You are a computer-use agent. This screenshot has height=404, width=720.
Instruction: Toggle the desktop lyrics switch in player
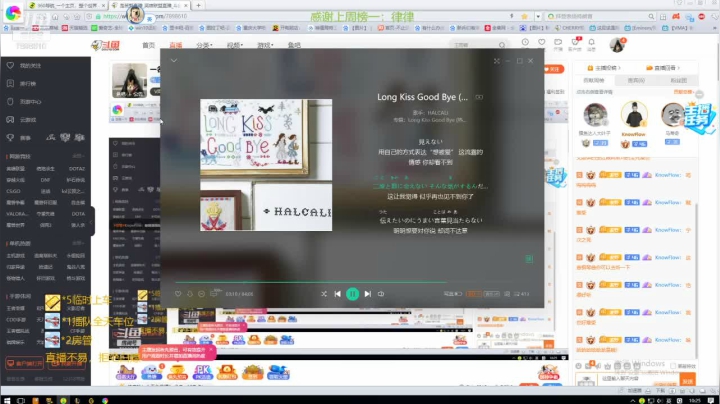(x=453, y=294)
